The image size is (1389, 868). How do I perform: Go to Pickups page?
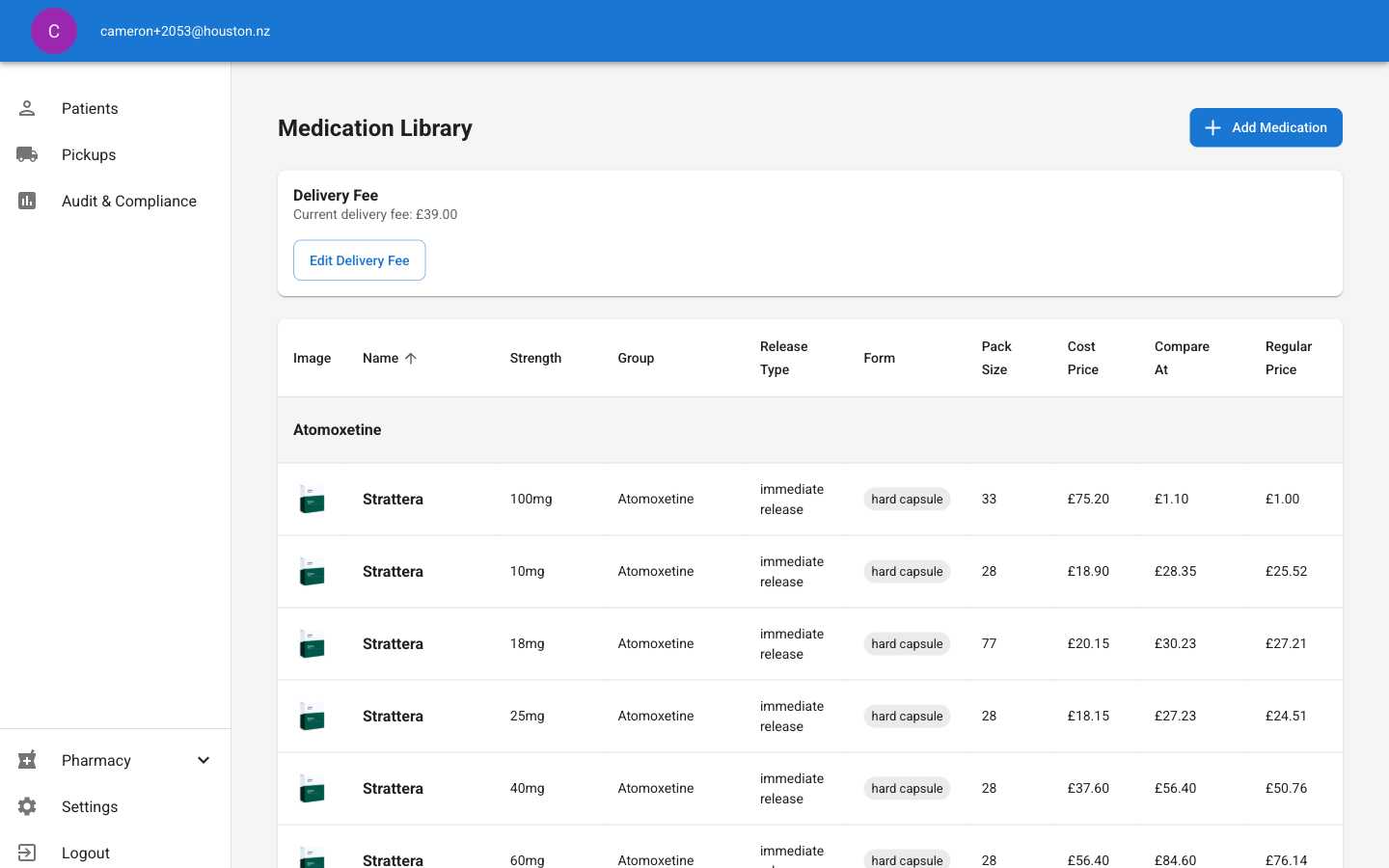click(x=116, y=154)
